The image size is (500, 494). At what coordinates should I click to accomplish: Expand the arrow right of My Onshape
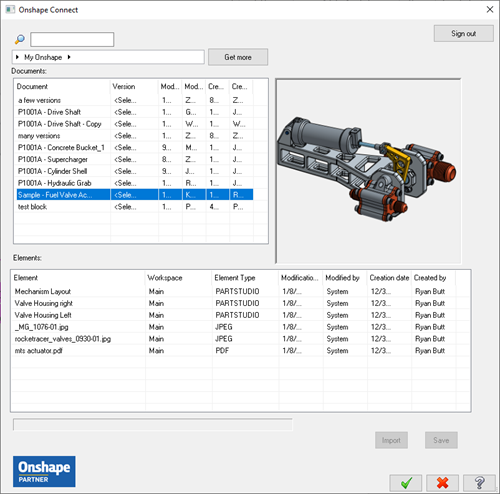(69, 57)
